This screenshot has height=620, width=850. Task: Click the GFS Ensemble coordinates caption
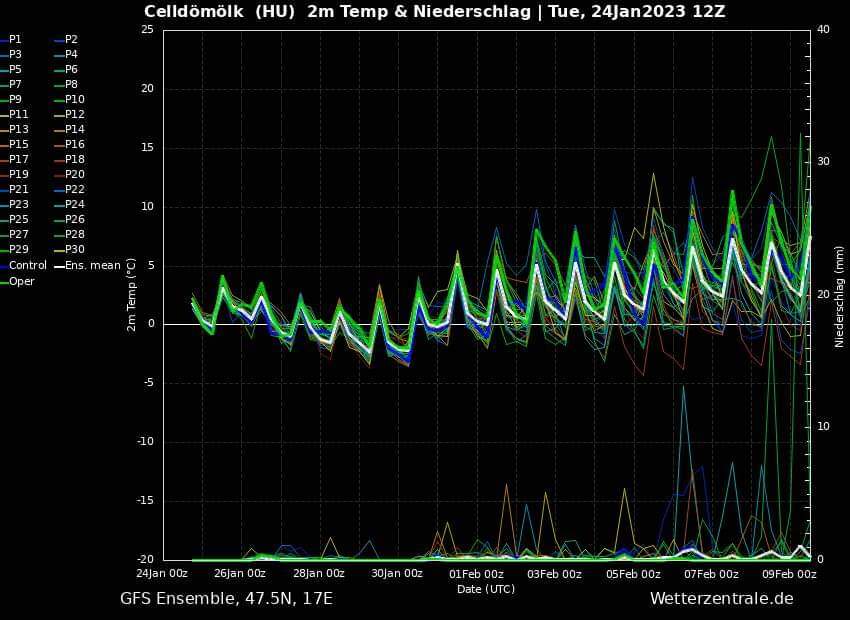(x=226, y=598)
